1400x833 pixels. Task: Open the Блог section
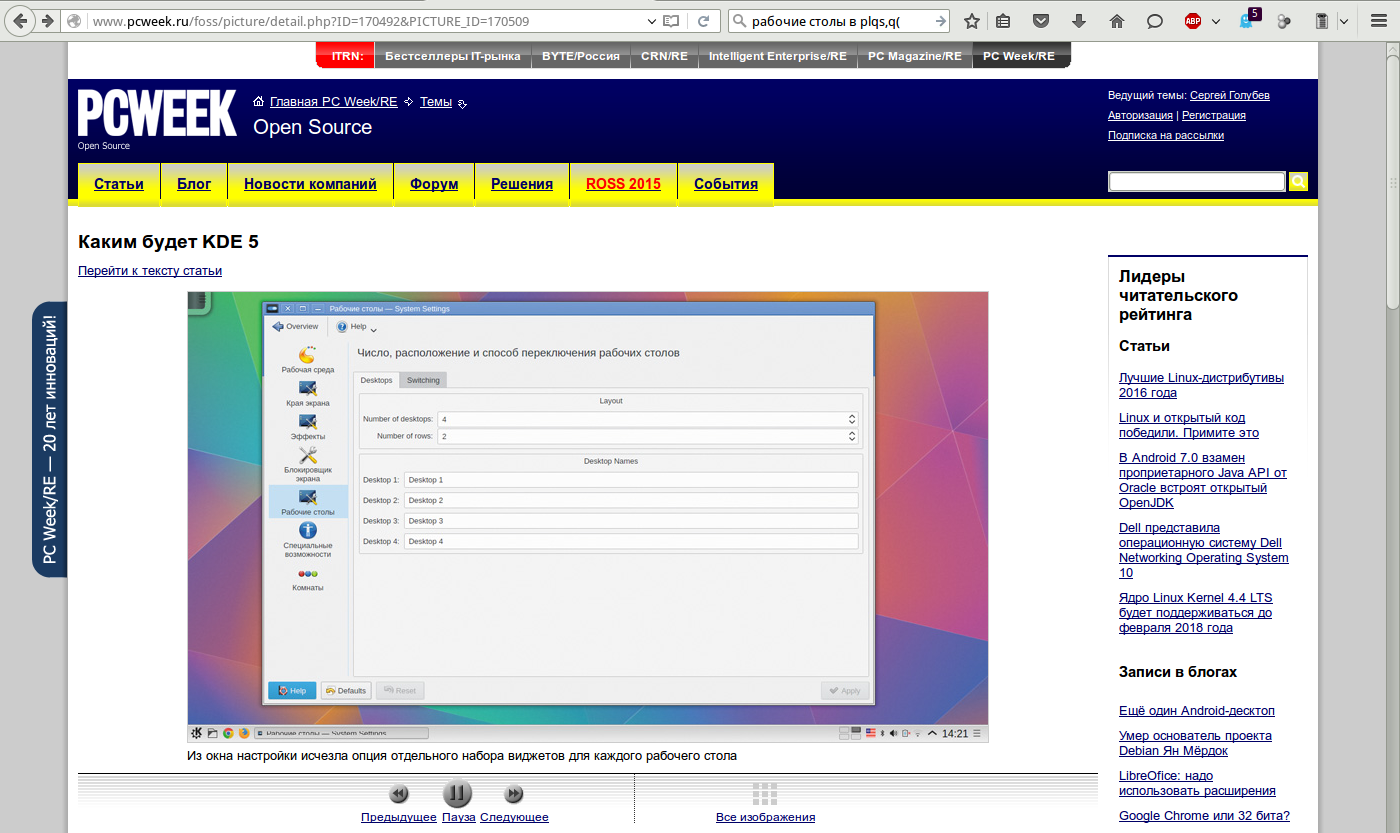194,184
